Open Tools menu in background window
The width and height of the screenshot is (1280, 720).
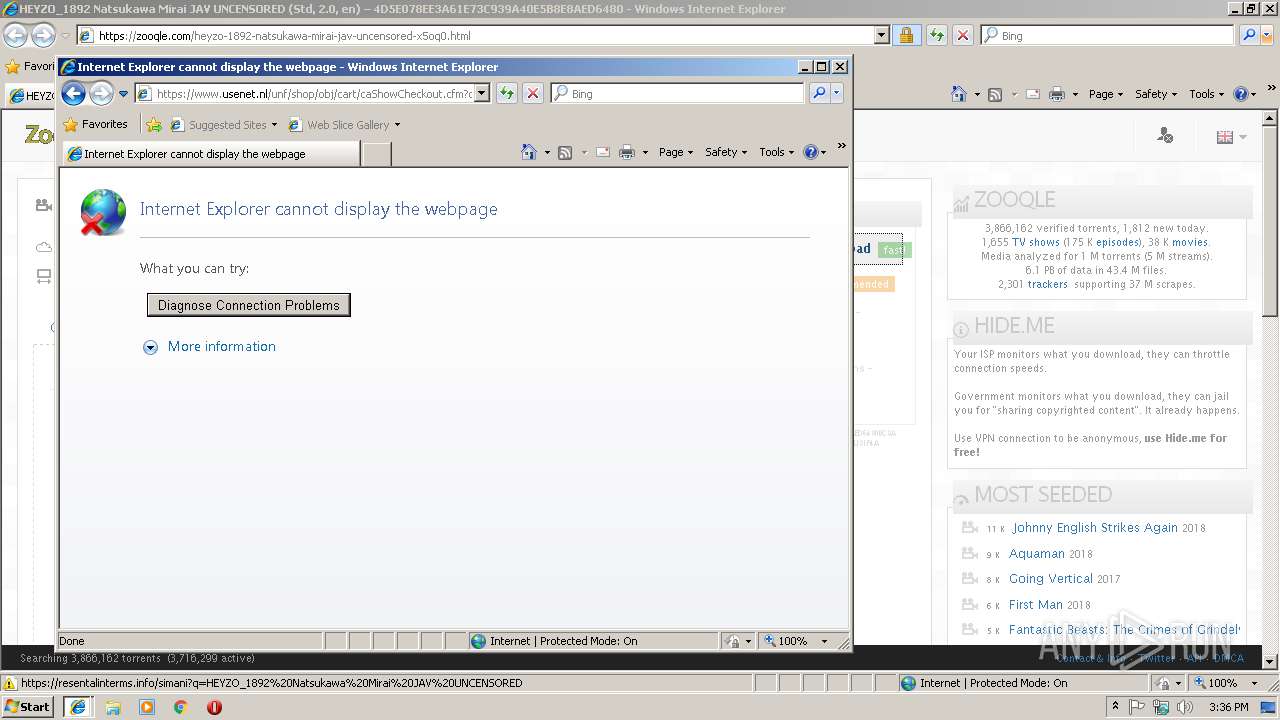click(x=1206, y=94)
